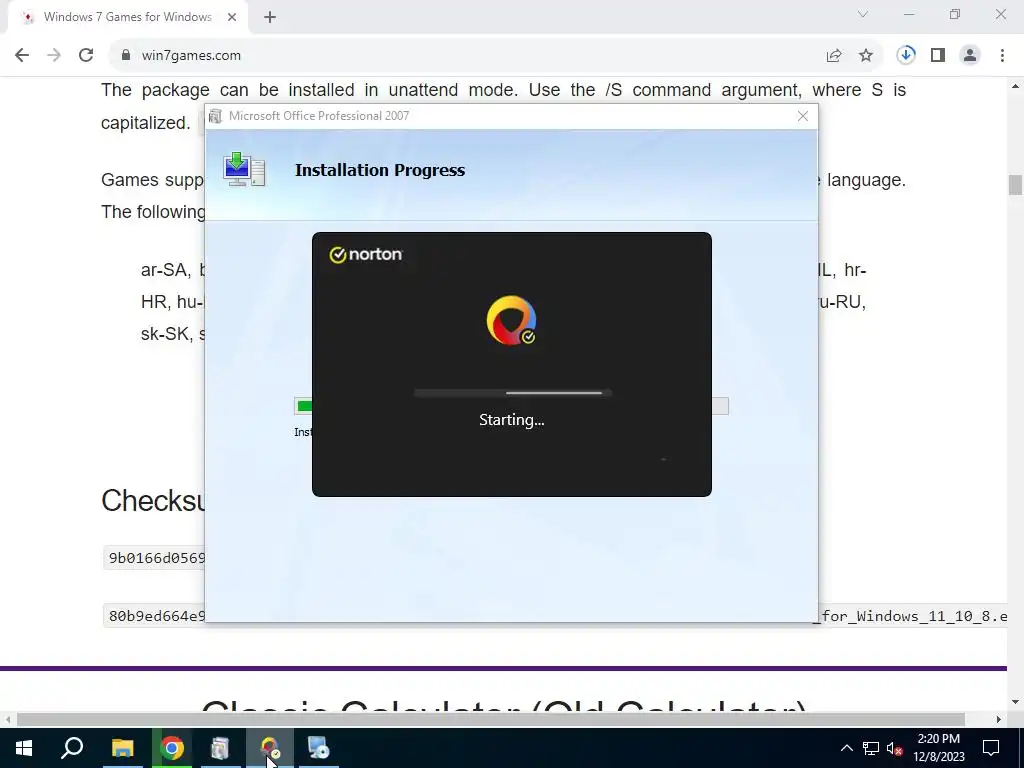Open the Windows Start menu
Viewport: 1024px width, 768px height.
24,748
